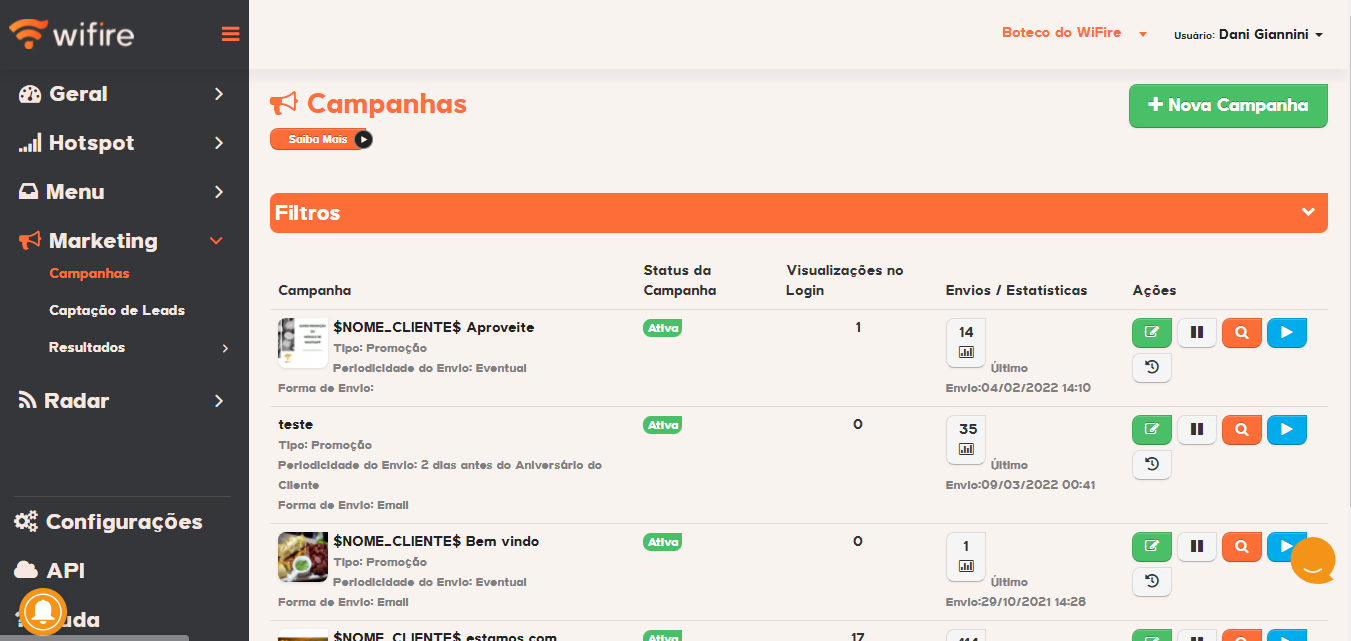The width and height of the screenshot is (1351, 641).
Task: View history of teste campaign
Action: tap(1152, 465)
